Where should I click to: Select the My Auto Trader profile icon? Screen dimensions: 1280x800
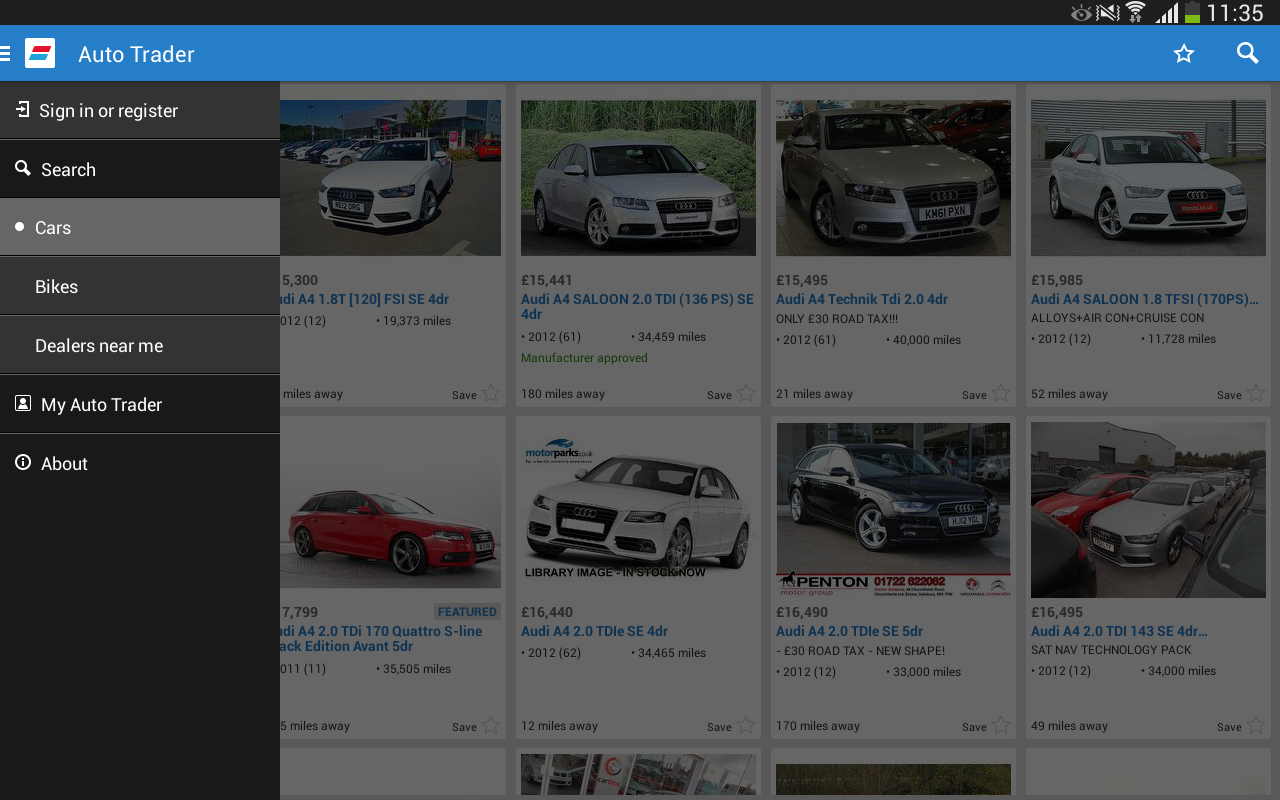(21, 403)
